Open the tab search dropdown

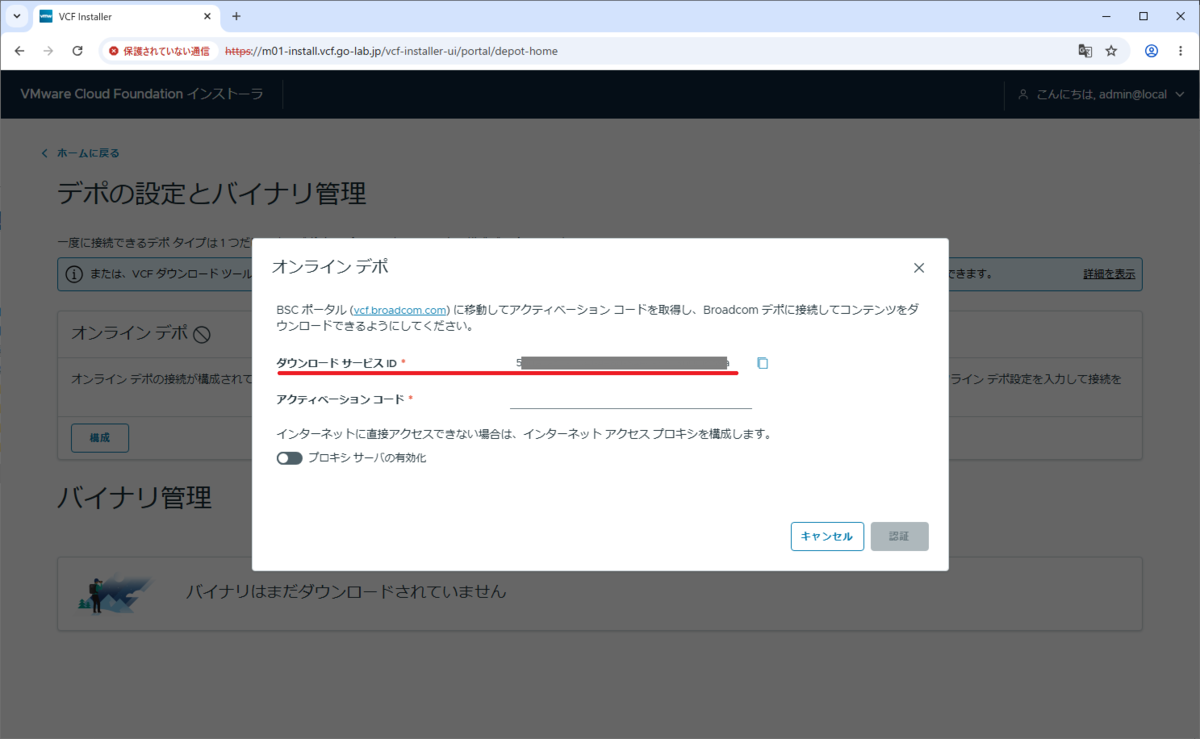pyautogui.click(x=16, y=17)
